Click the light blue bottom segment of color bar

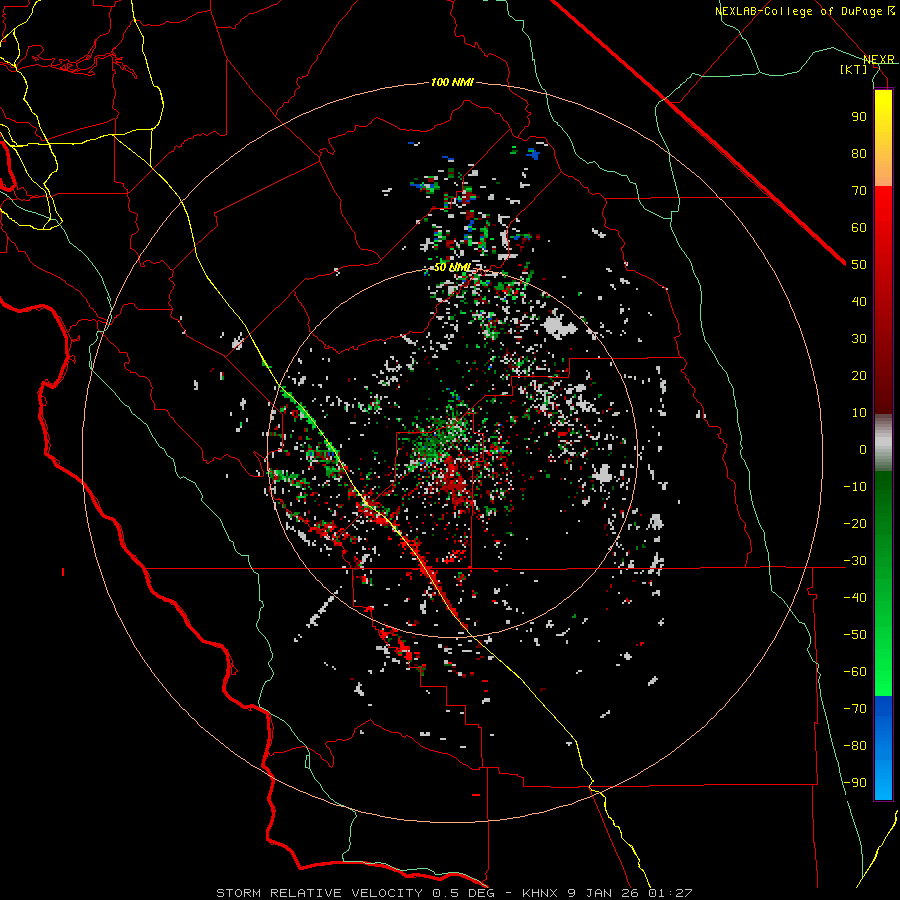click(x=883, y=779)
